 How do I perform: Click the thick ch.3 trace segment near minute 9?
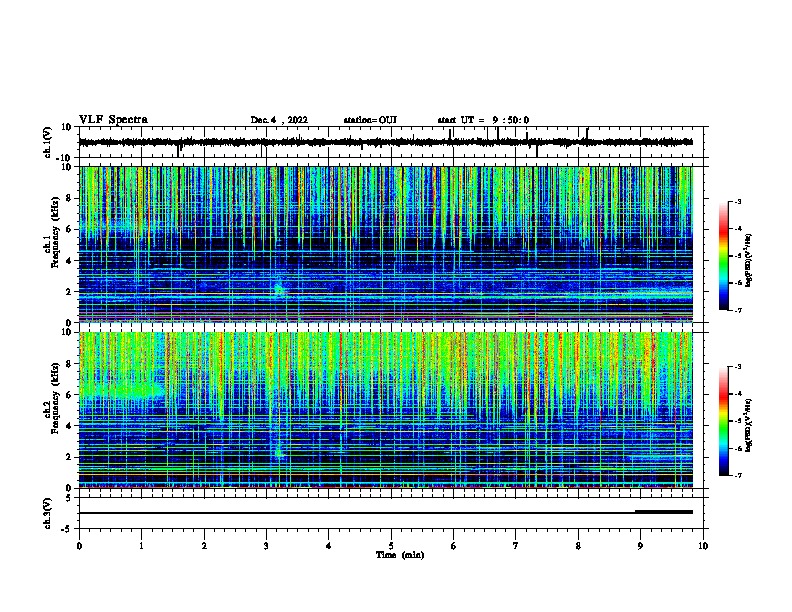(x=664, y=512)
